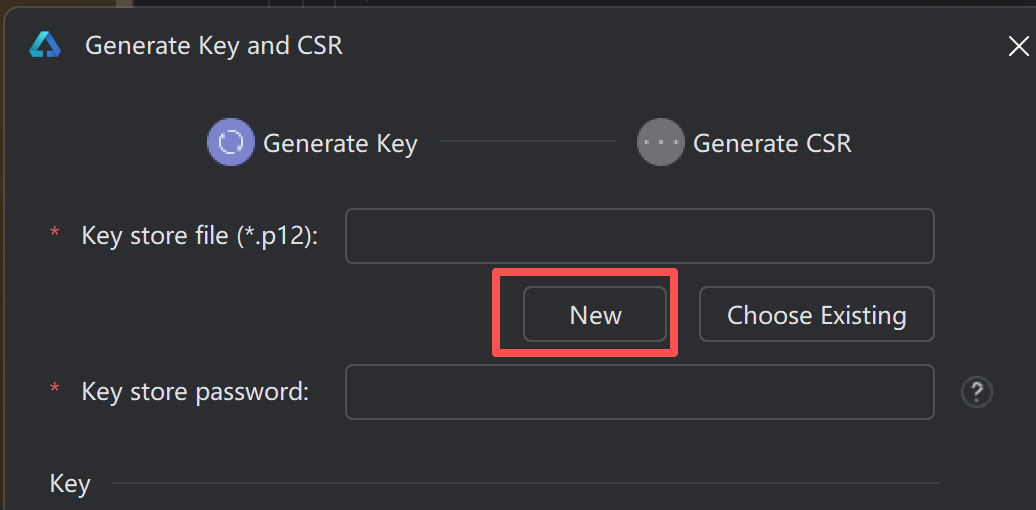Click the red asterisk beside Key store file
This screenshot has height=510, width=1036.
tap(55, 233)
